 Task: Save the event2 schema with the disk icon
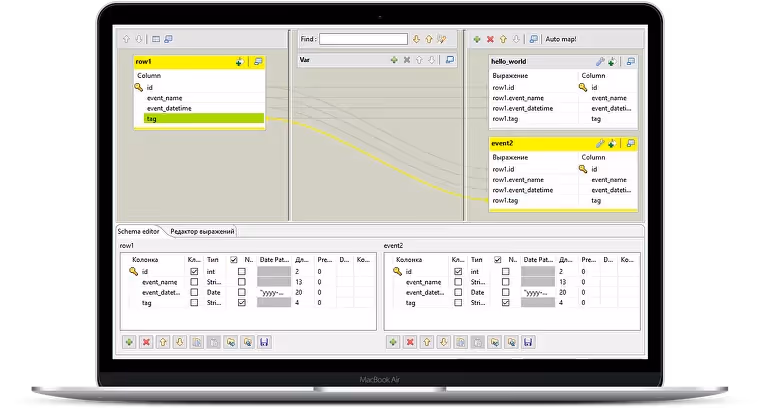pos(528,342)
